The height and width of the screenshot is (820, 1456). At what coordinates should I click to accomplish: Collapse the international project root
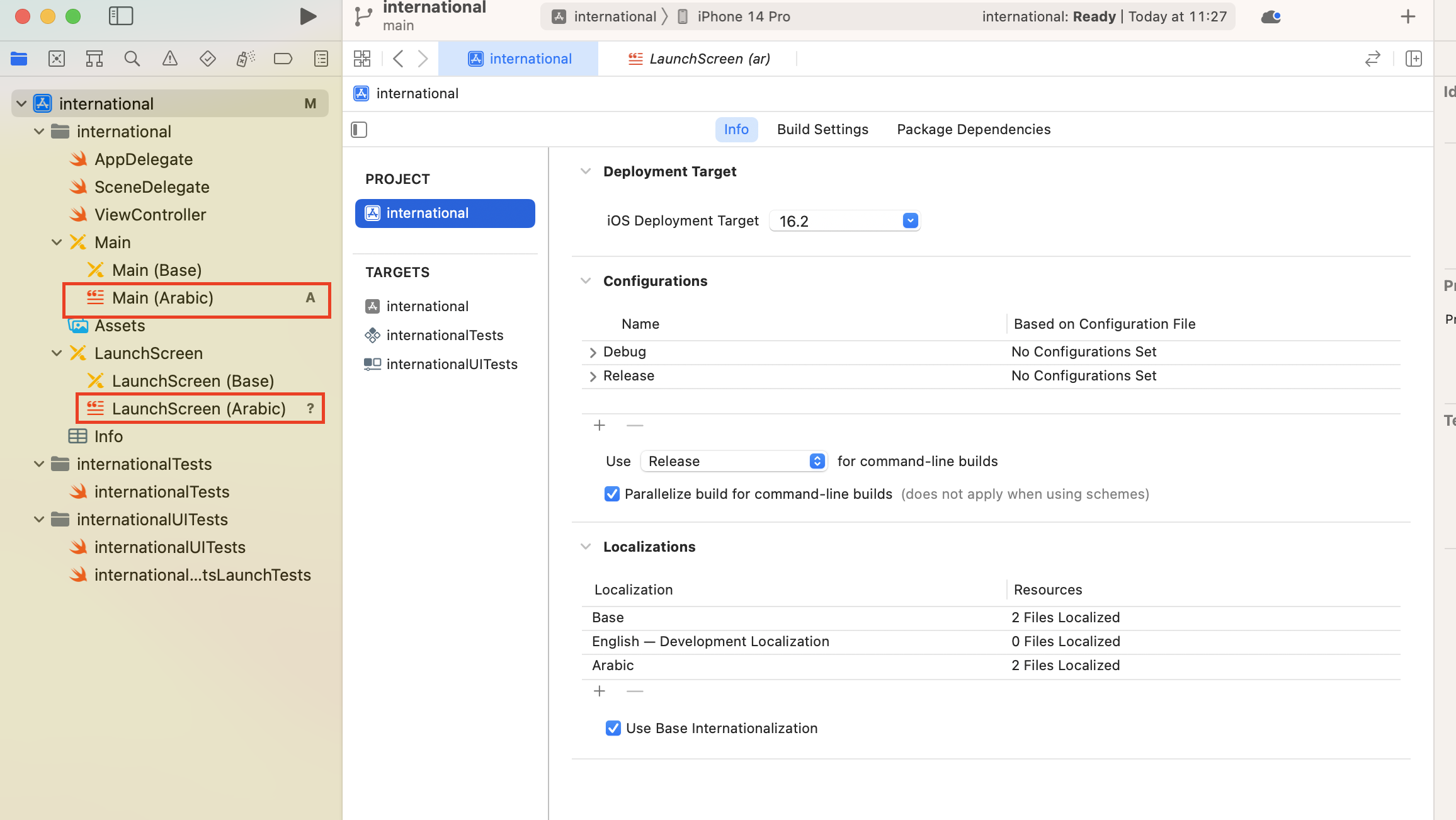point(21,103)
